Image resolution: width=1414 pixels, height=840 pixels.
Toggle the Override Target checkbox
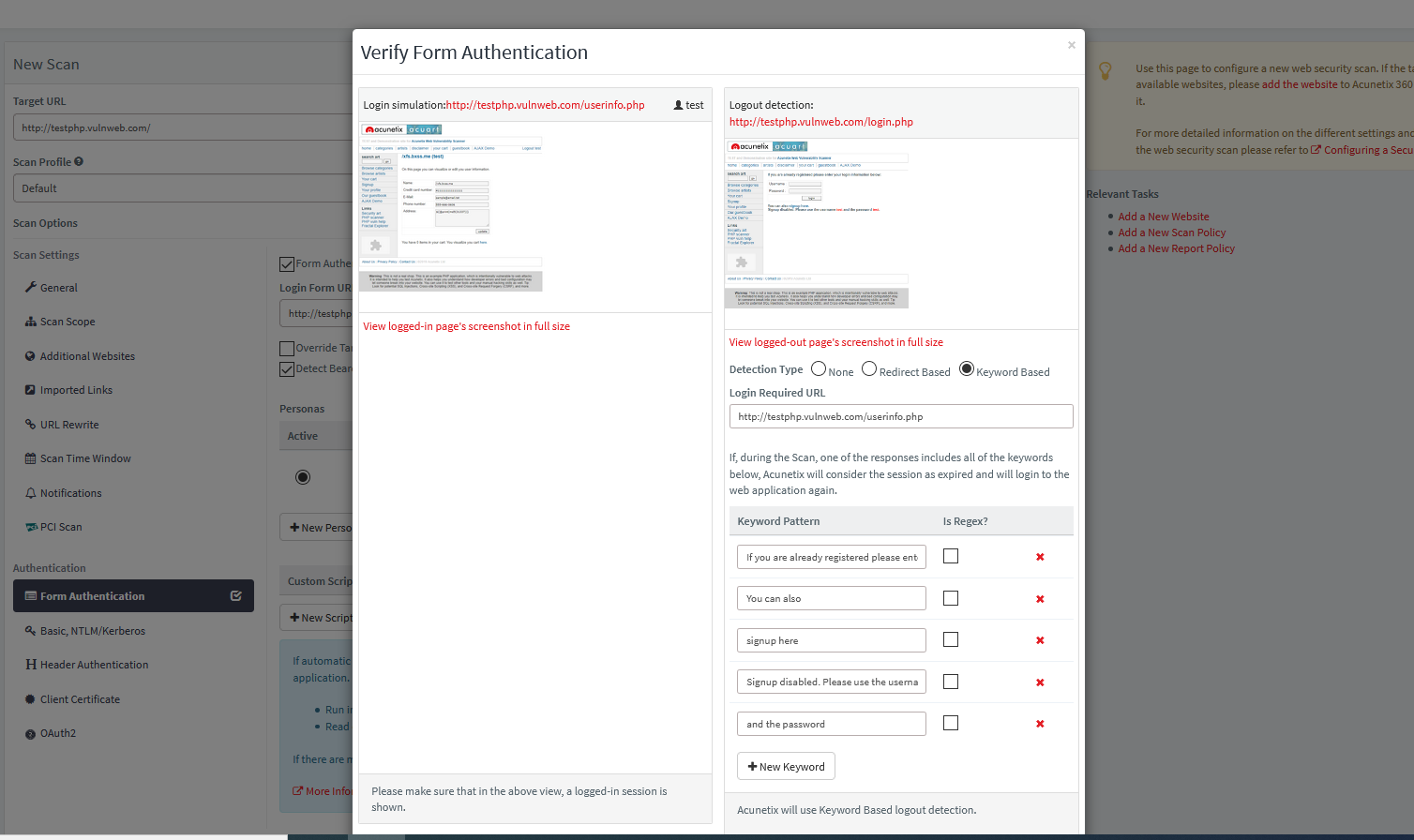tap(287, 348)
